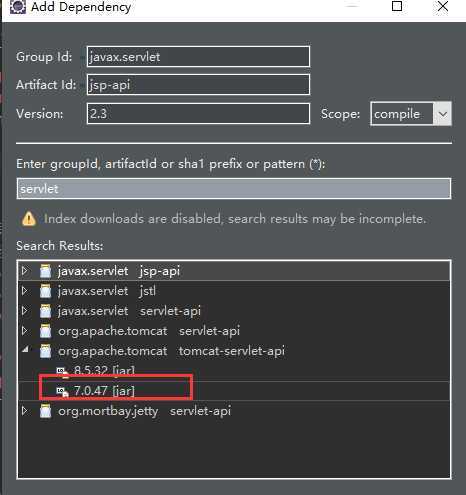Click the Group Id label
This screenshot has width=466, height=495.
click(44, 57)
